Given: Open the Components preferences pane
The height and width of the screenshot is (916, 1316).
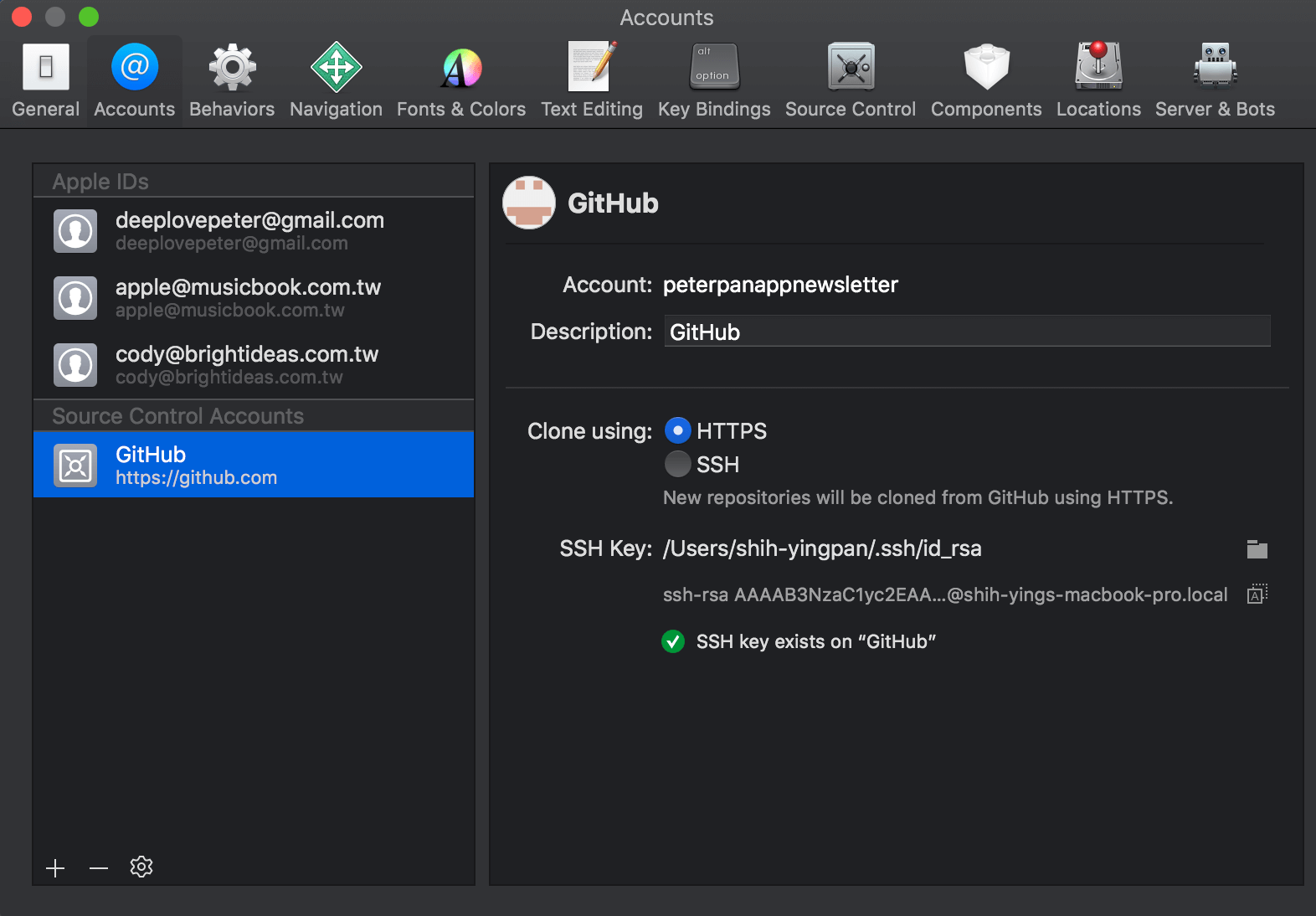Looking at the screenshot, I should point(986,81).
